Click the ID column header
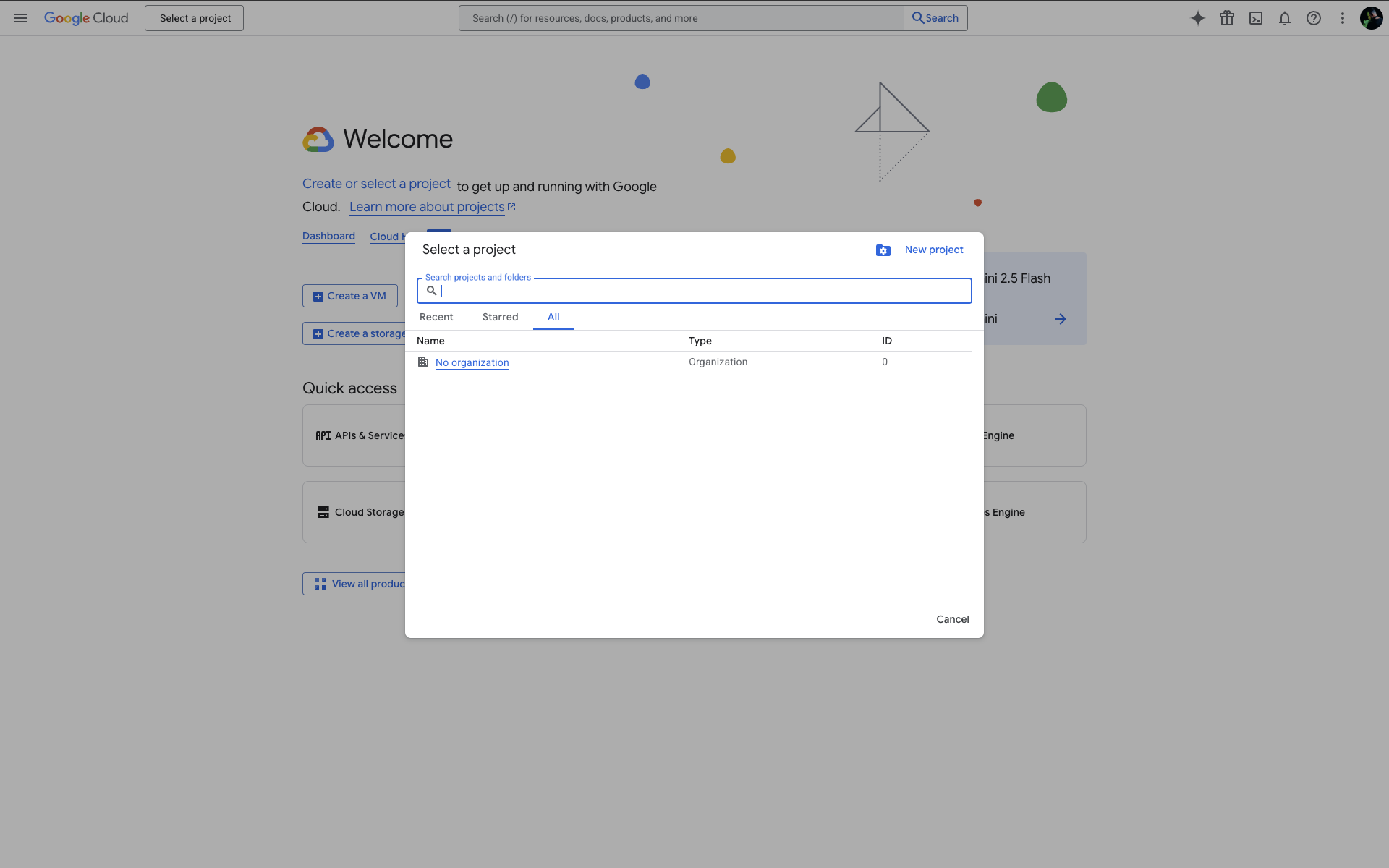Image resolution: width=1389 pixels, height=868 pixels. tap(887, 341)
